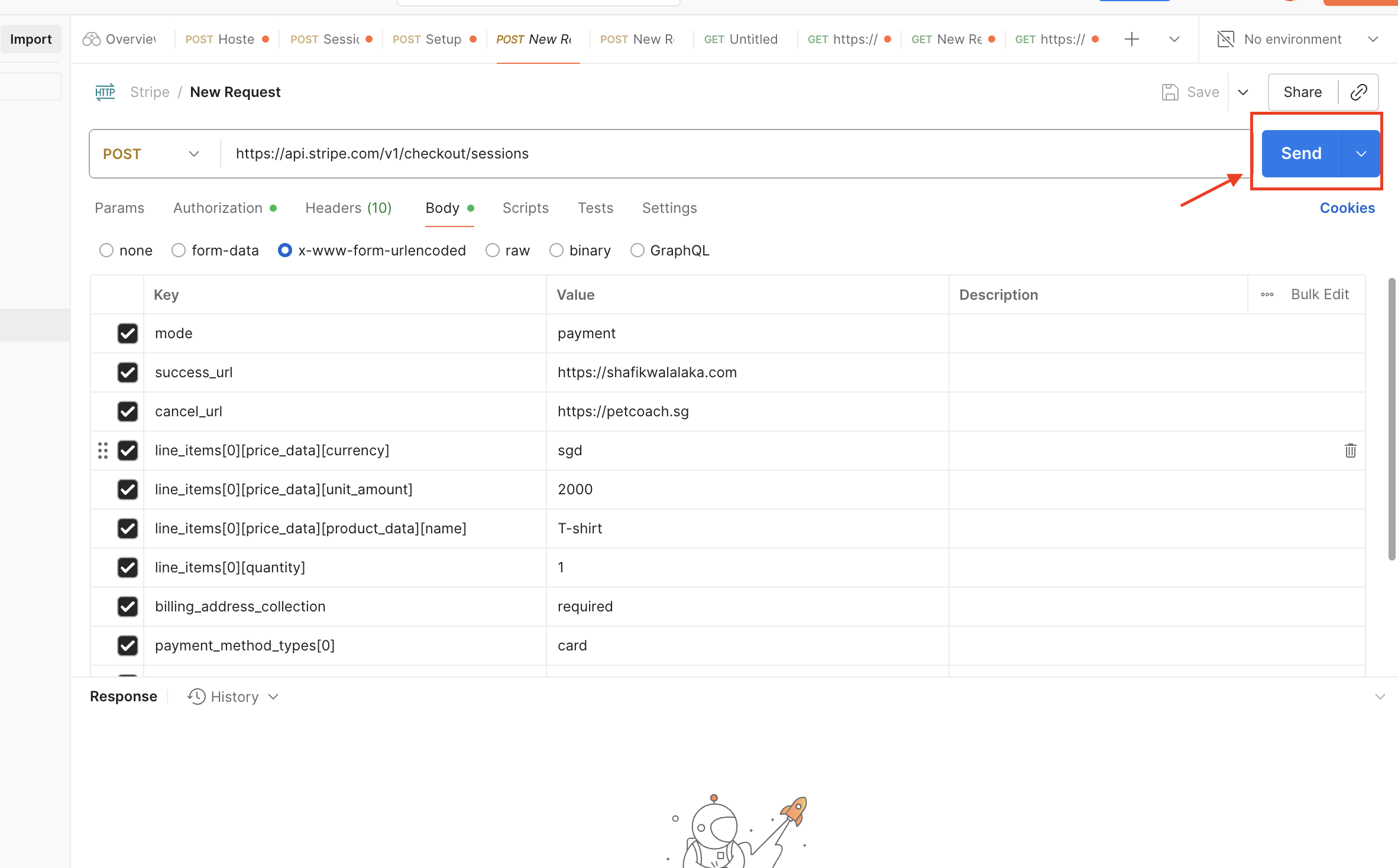Open the Headers (10) tab

[348, 208]
